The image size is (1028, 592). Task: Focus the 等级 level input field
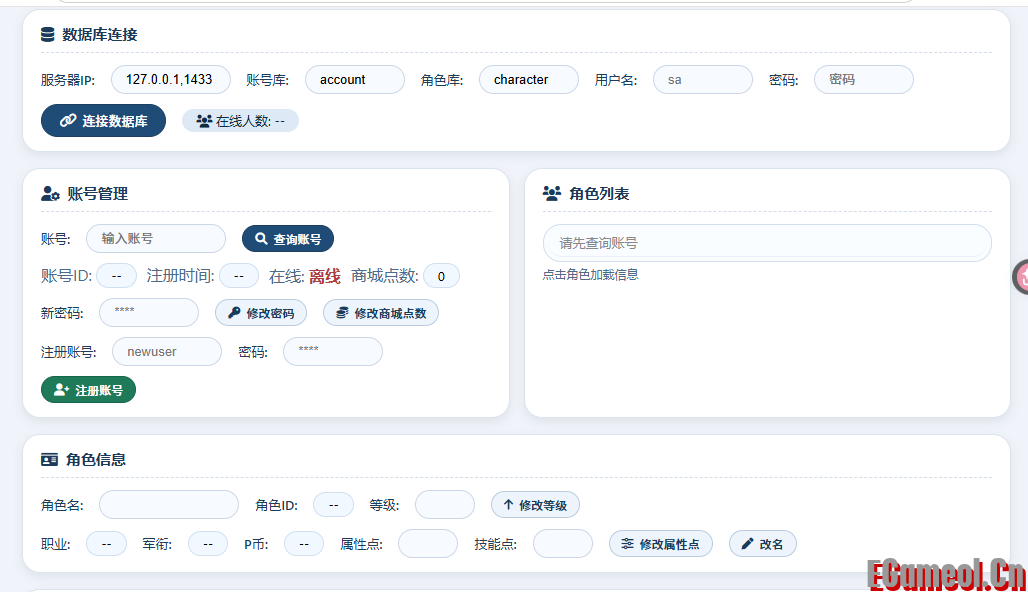[x=445, y=505]
